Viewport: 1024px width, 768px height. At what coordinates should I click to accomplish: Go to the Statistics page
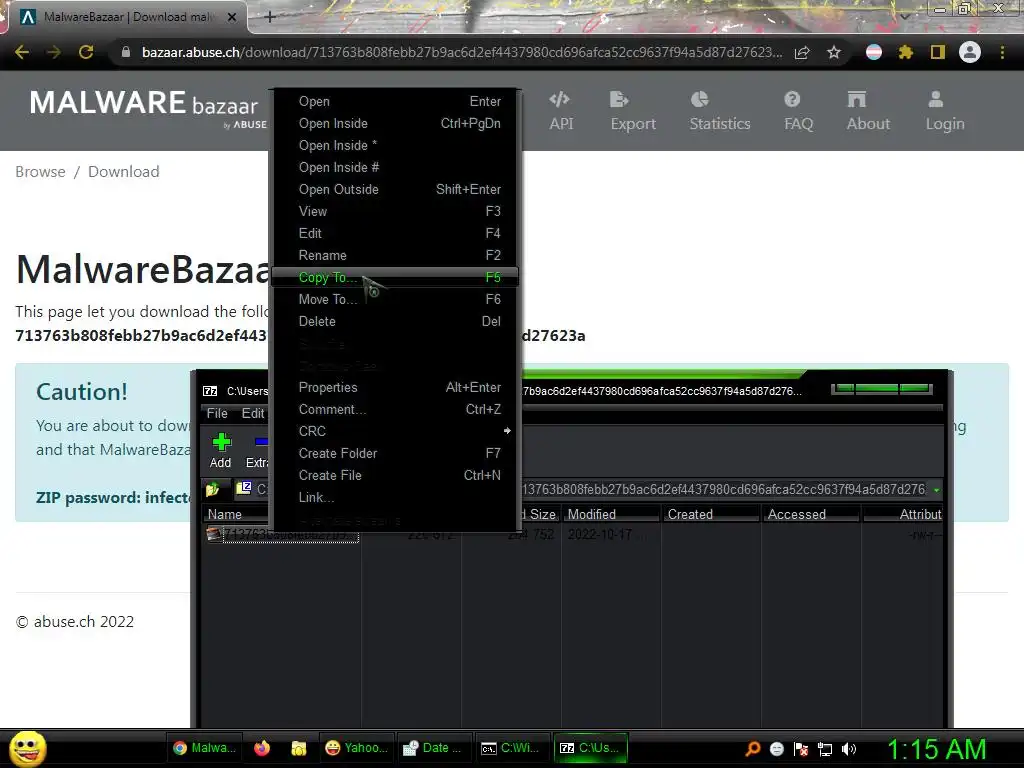click(720, 110)
